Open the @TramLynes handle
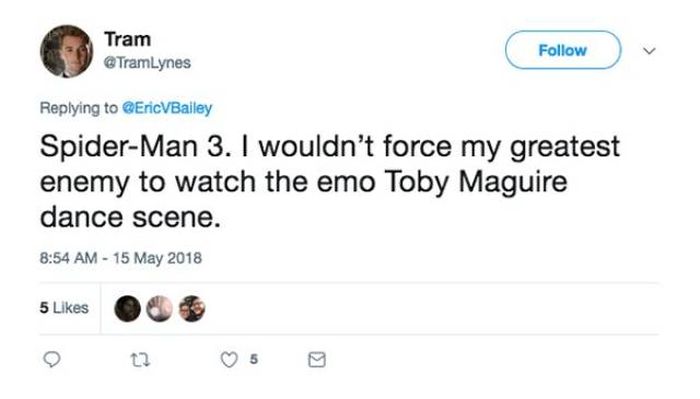The height and width of the screenshot is (399, 700). (x=147, y=63)
